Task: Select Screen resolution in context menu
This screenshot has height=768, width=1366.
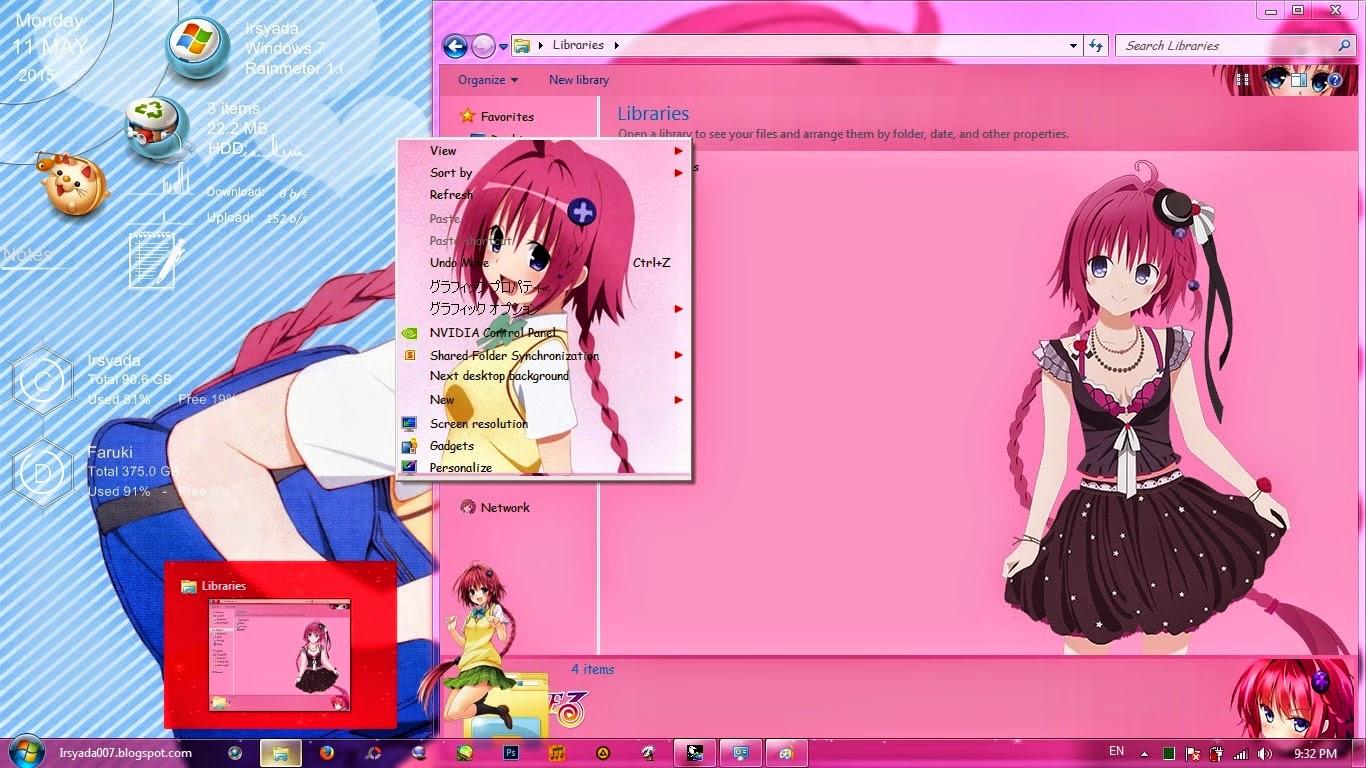Action: click(478, 423)
